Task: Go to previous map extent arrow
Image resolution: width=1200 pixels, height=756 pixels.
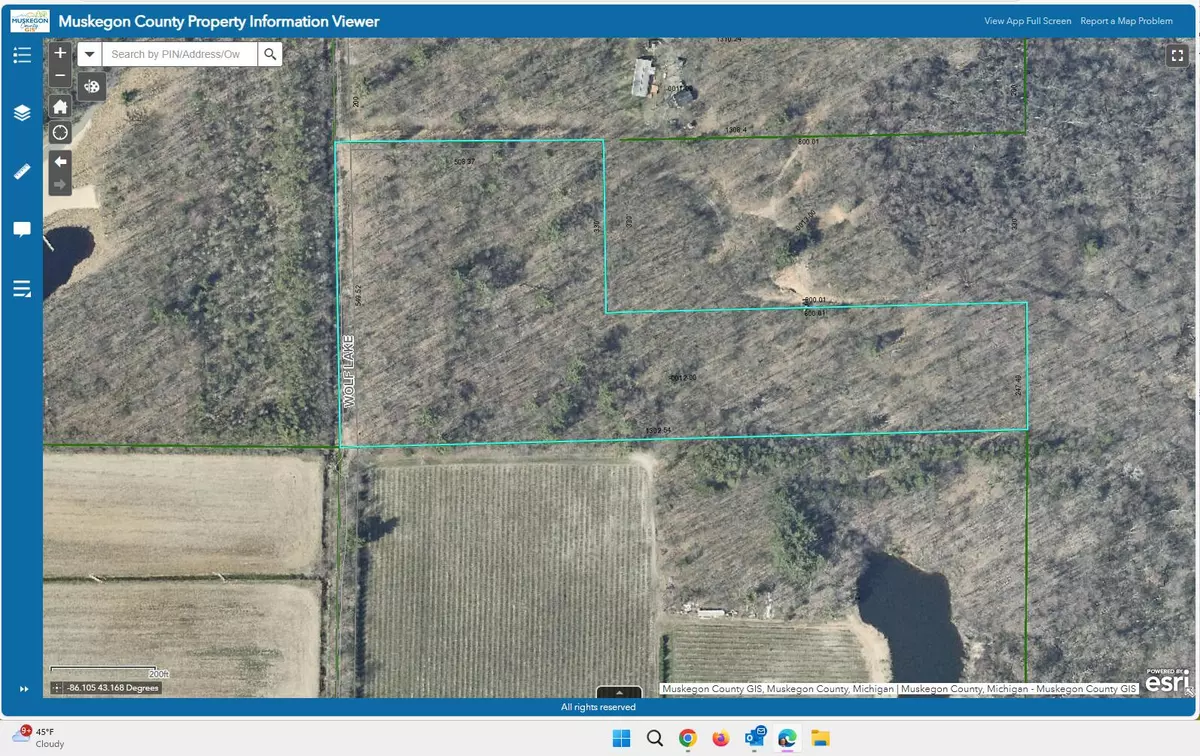Action: pos(60,161)
